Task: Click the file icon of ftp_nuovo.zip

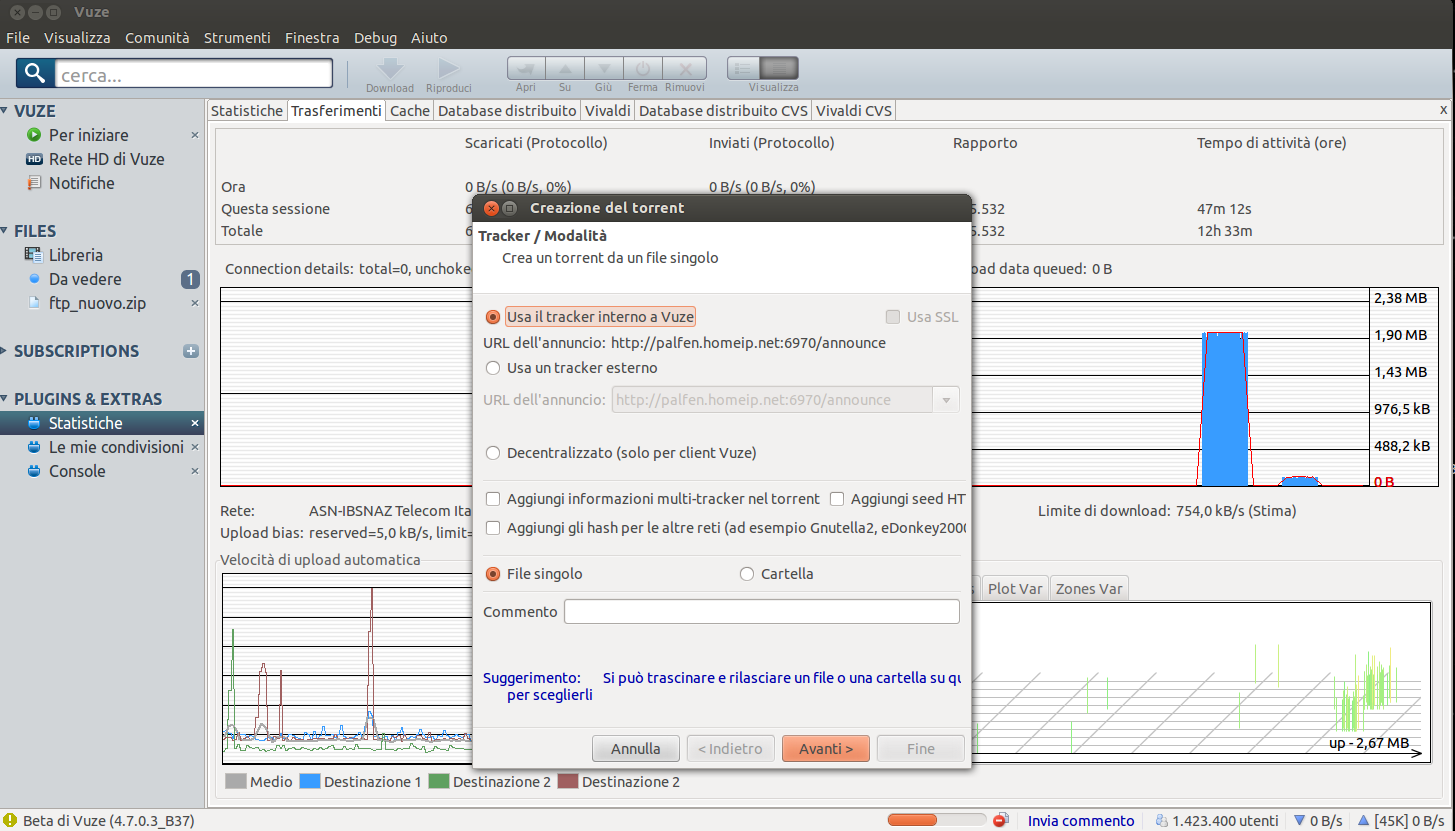Action: pyautogui.click(x=34, y=303)
